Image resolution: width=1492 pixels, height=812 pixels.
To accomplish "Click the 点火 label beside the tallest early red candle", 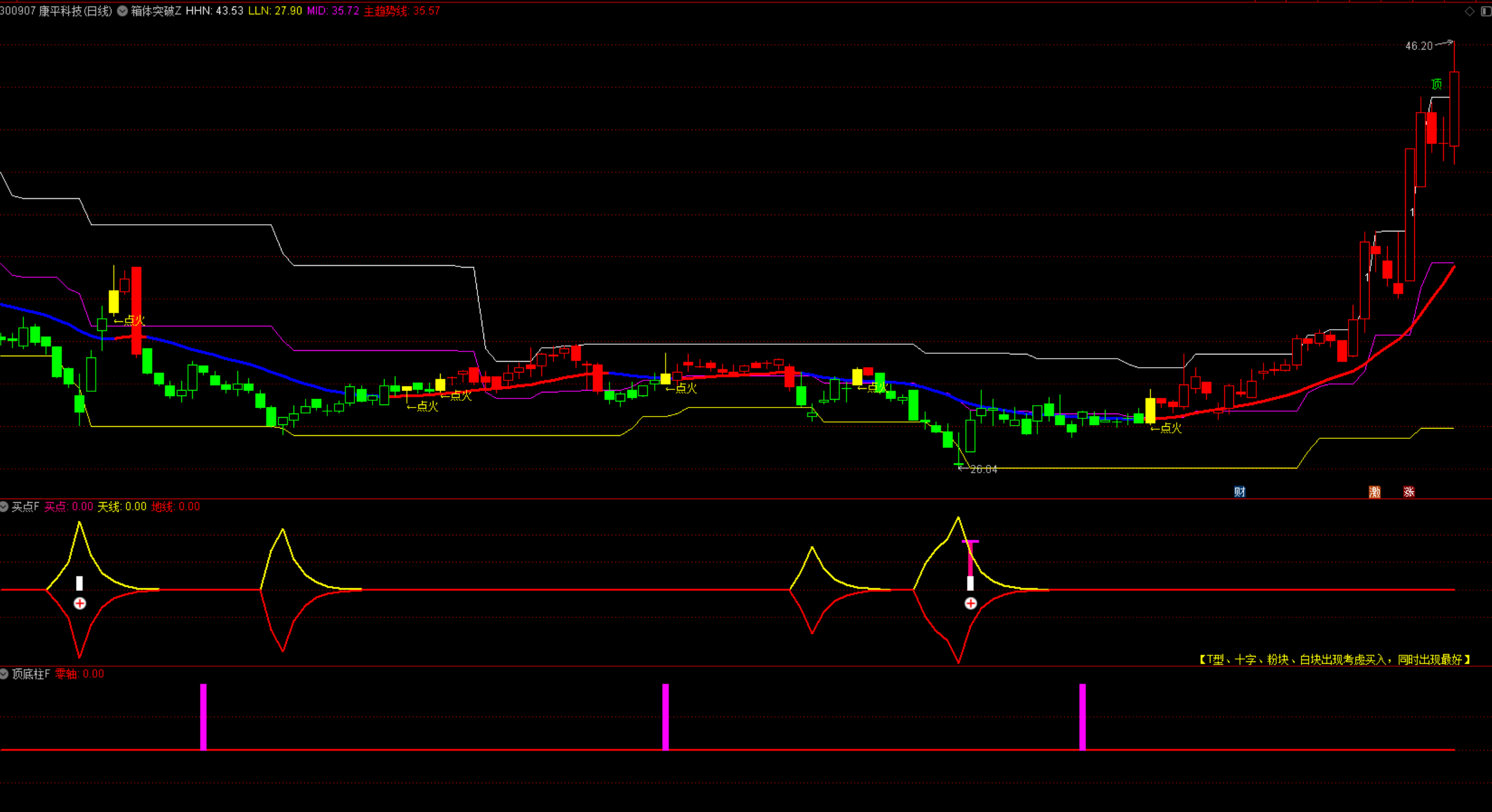I will click(130, 321).
